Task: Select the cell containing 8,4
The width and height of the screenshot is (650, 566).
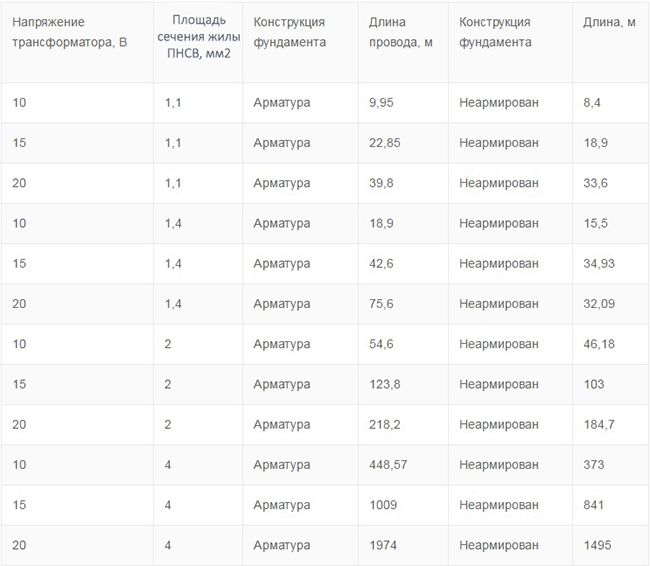Action: click(x=592, y=103)
